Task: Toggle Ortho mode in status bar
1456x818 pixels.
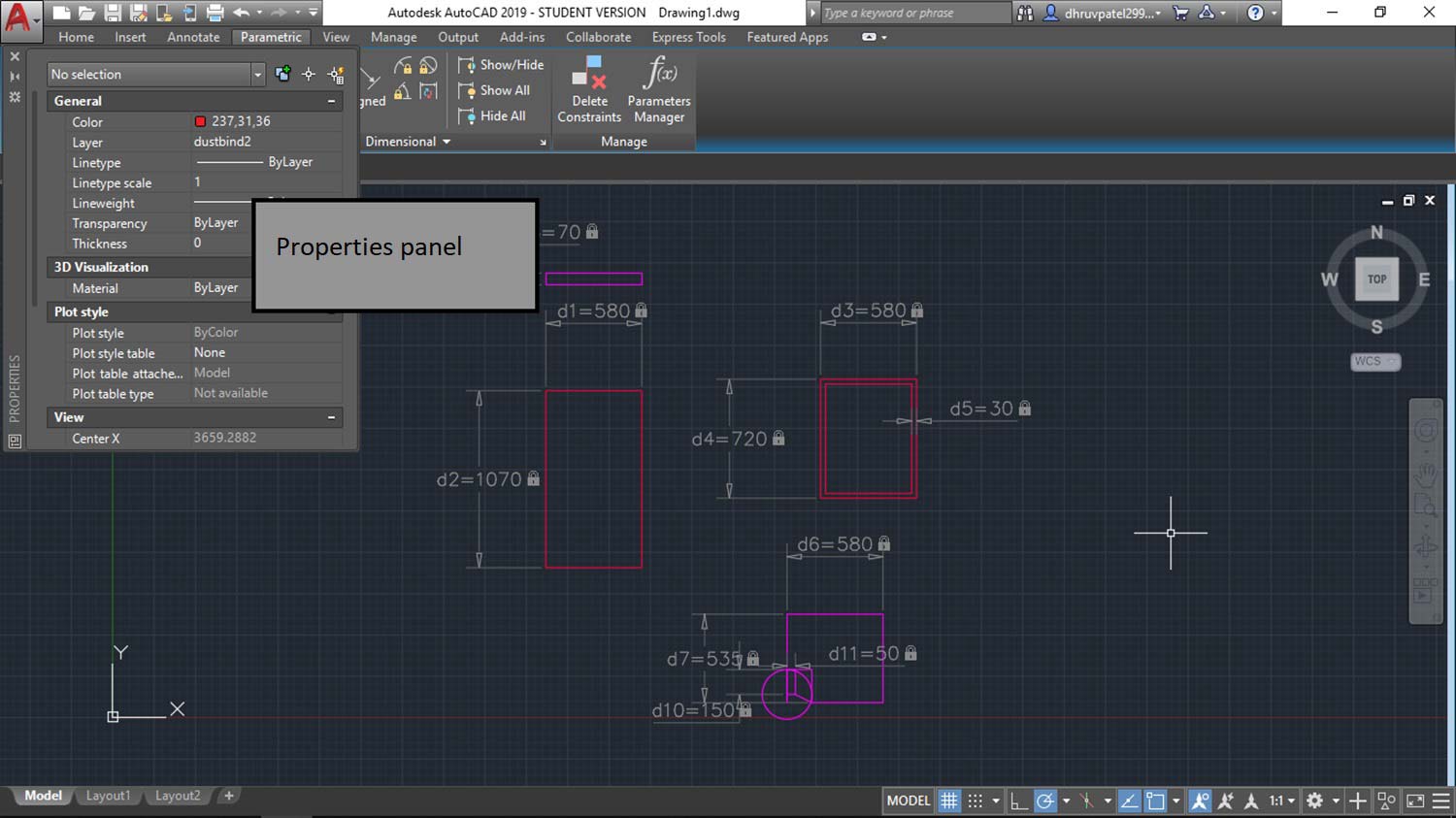Action: tap(1018, 801)
